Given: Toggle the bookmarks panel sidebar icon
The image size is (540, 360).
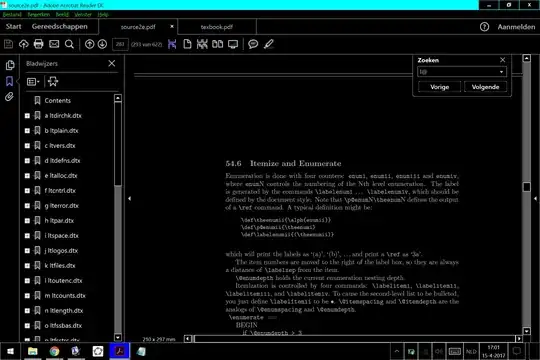Looking at the screenshot, I should click(x=9, y=81).
